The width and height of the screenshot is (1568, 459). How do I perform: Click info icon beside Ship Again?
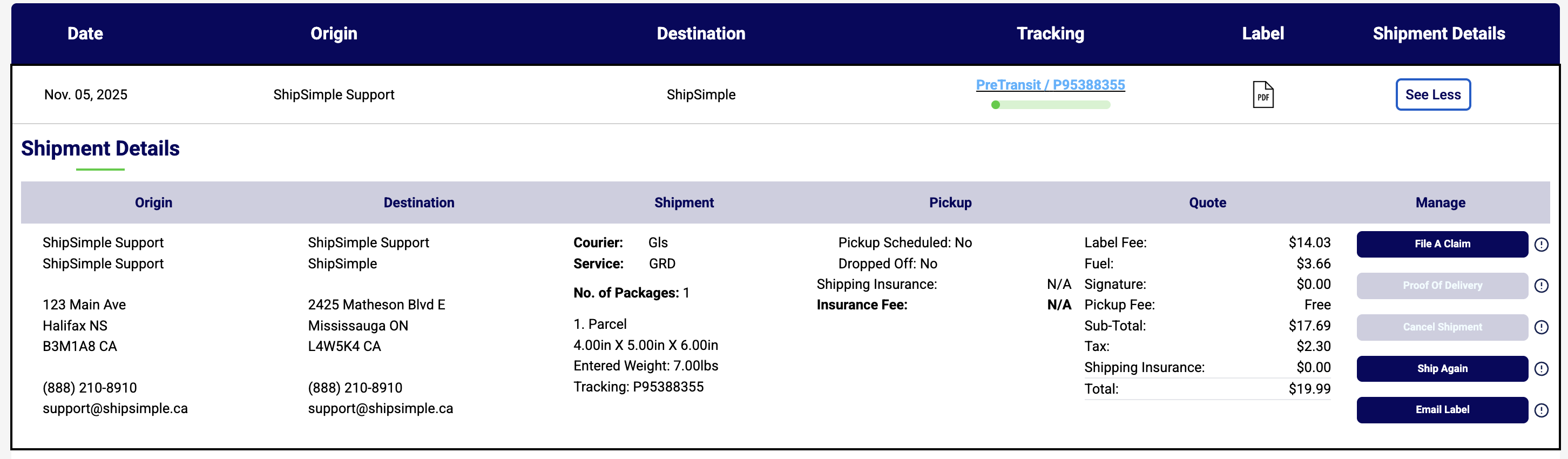[1541, 368]
